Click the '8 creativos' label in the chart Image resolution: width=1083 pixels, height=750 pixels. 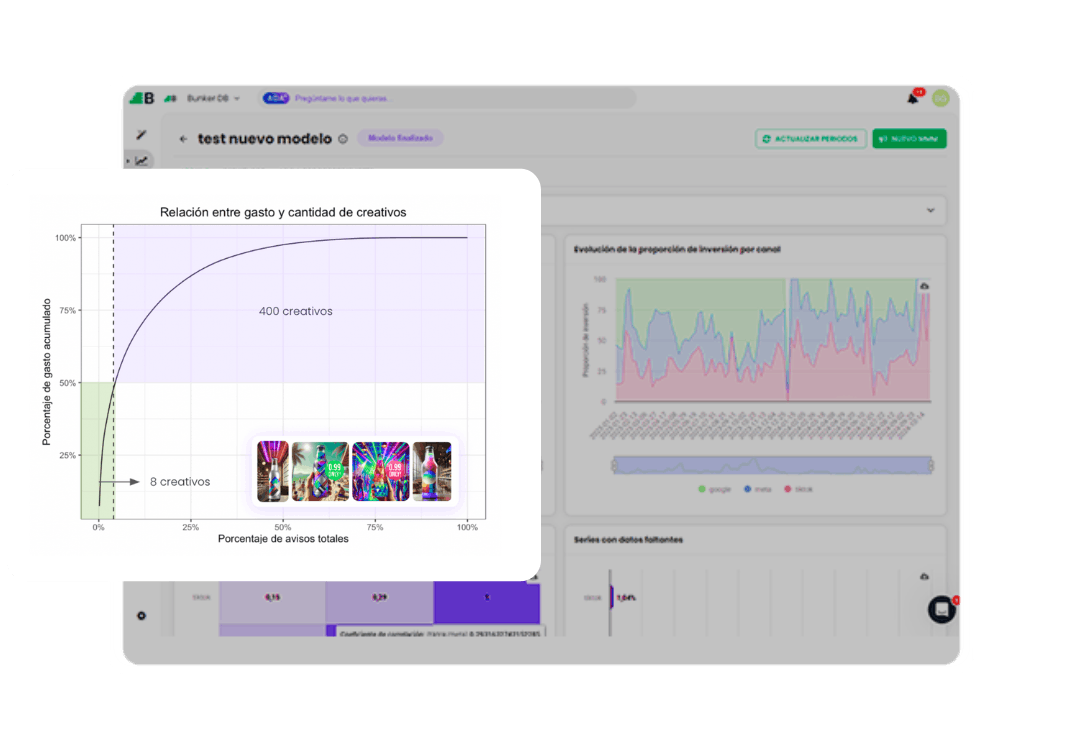point(180,482)
